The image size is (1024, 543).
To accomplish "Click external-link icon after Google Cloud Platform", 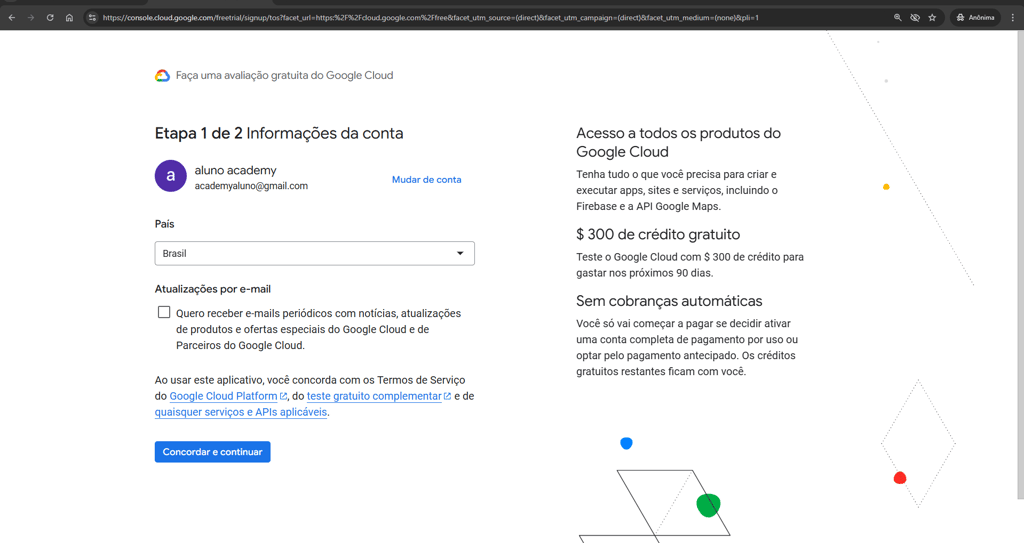I will point(283,396).
